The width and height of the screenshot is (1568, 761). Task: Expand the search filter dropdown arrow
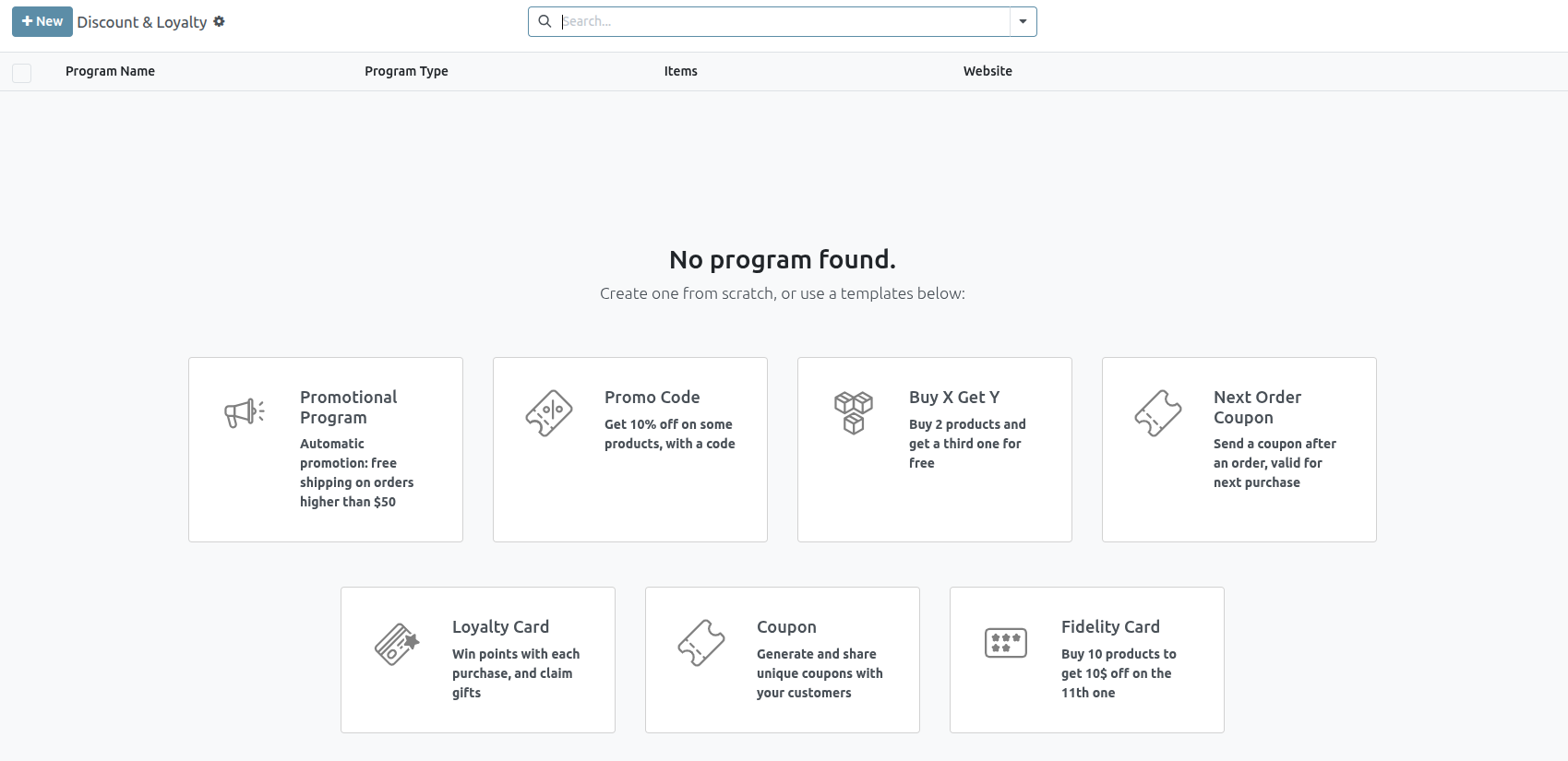[x=1023, y=21]
